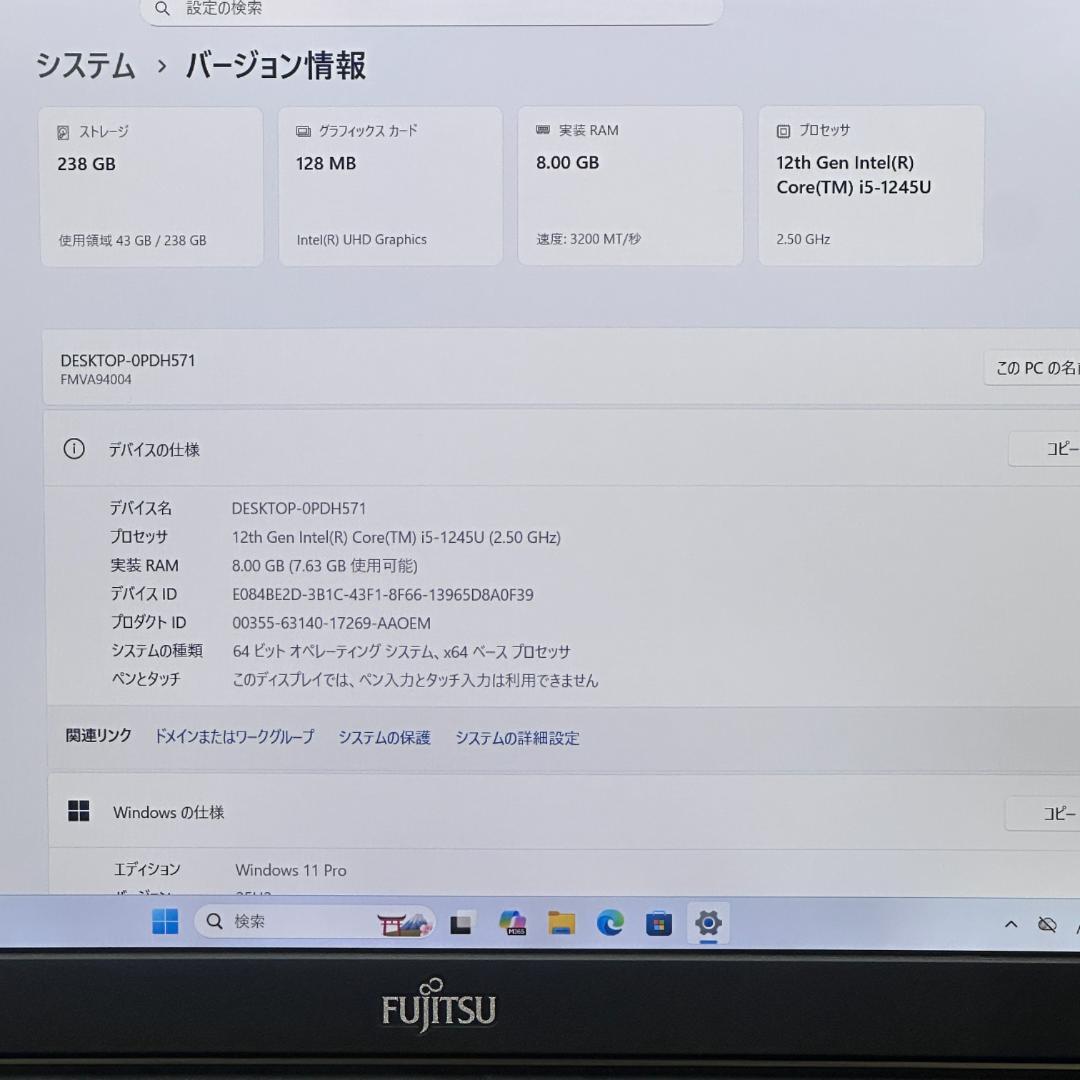
Task: Open the Microsoft Store
Action: click(658, 922)
